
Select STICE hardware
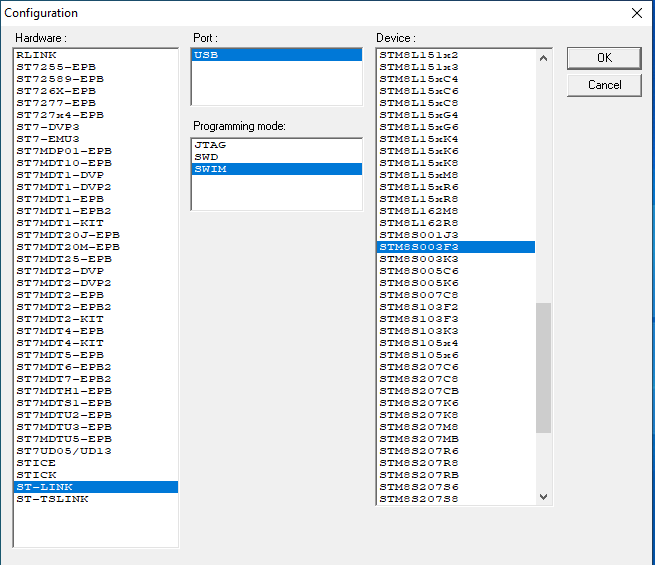(x=96, y=463)
